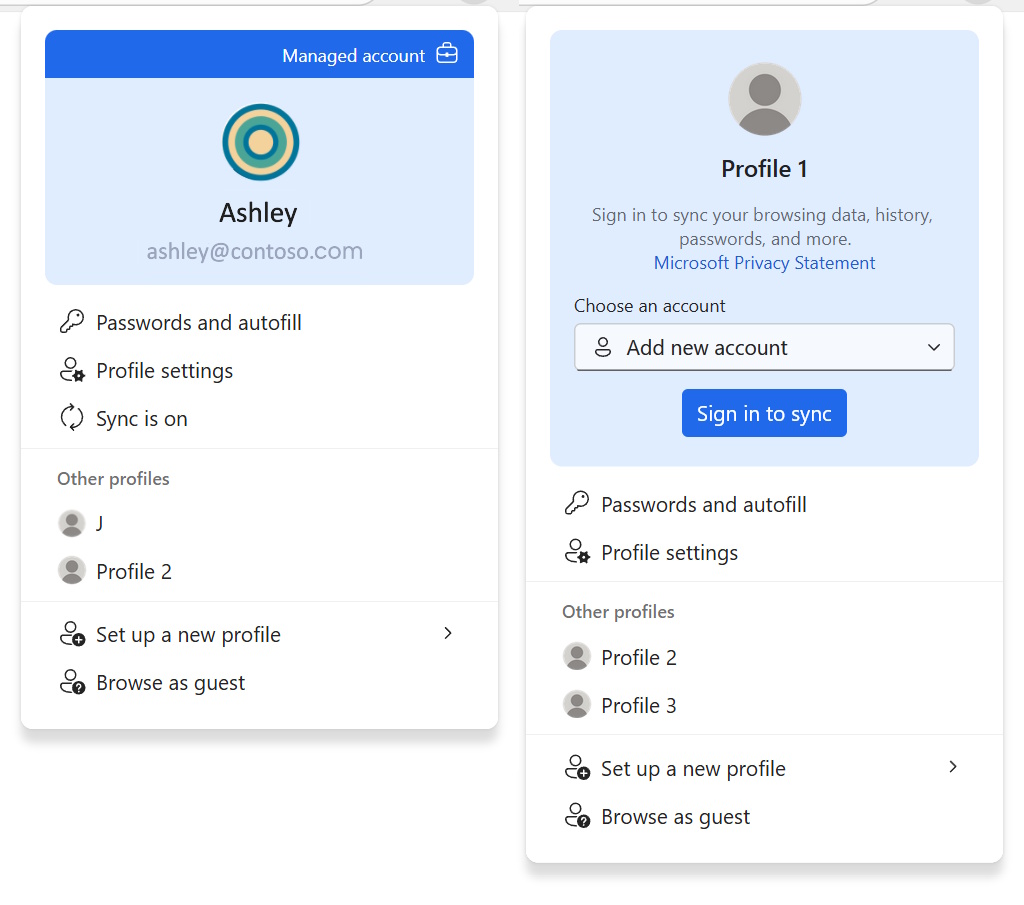
Task: Click the Managed account briefcase icon
Action: click(447, 55)
